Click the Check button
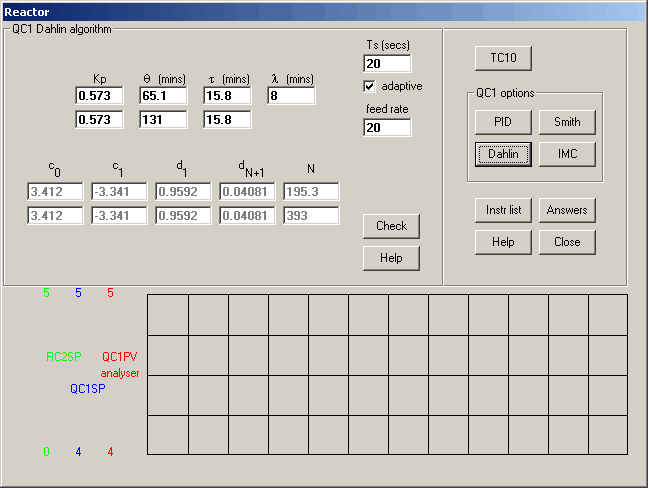The image size is (648, 488). (x=391, y=226)
